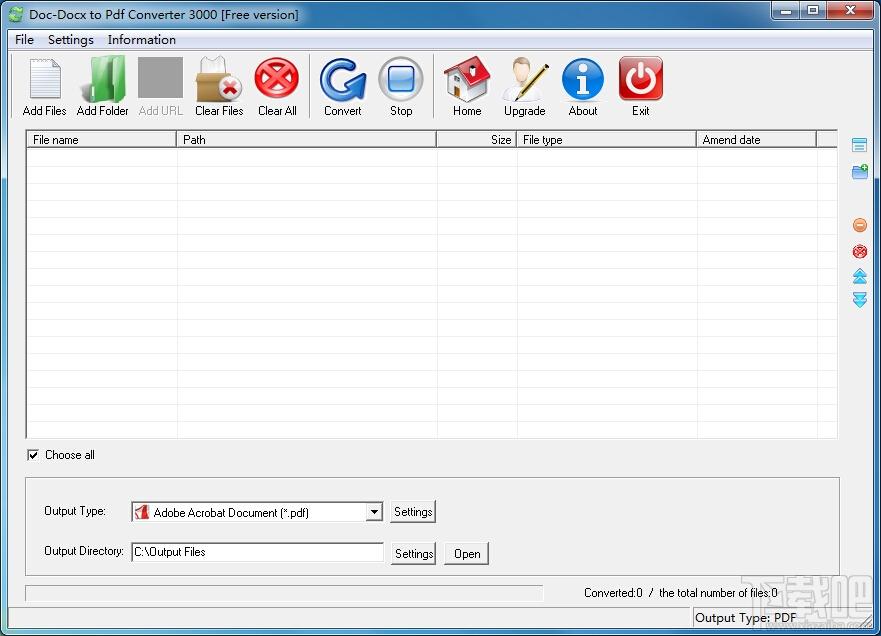Click 'Output Type: PDF' status bar text
Viewport: 881px width, 636px height.
click(x=746, y=618)
